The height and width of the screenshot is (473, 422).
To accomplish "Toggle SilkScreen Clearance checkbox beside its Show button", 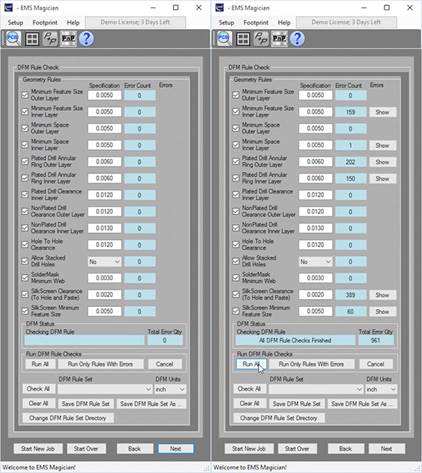I will click(236, 294).
